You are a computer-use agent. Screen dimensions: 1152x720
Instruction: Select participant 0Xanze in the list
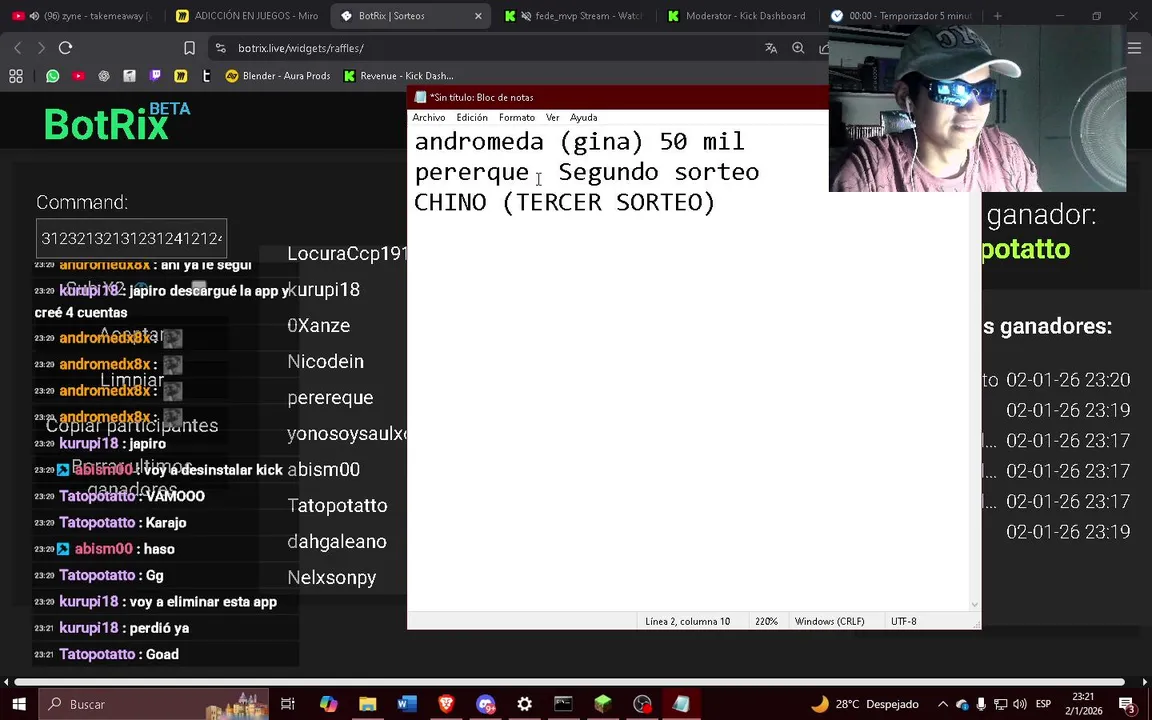click(318, 325)
